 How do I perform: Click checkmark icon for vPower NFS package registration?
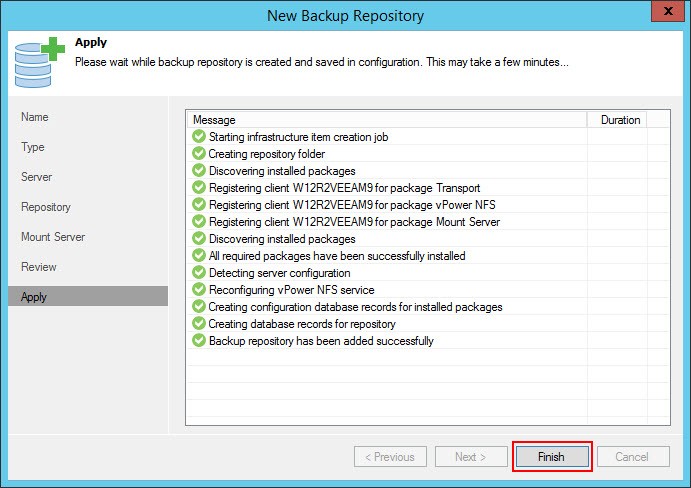coord(199,205)
